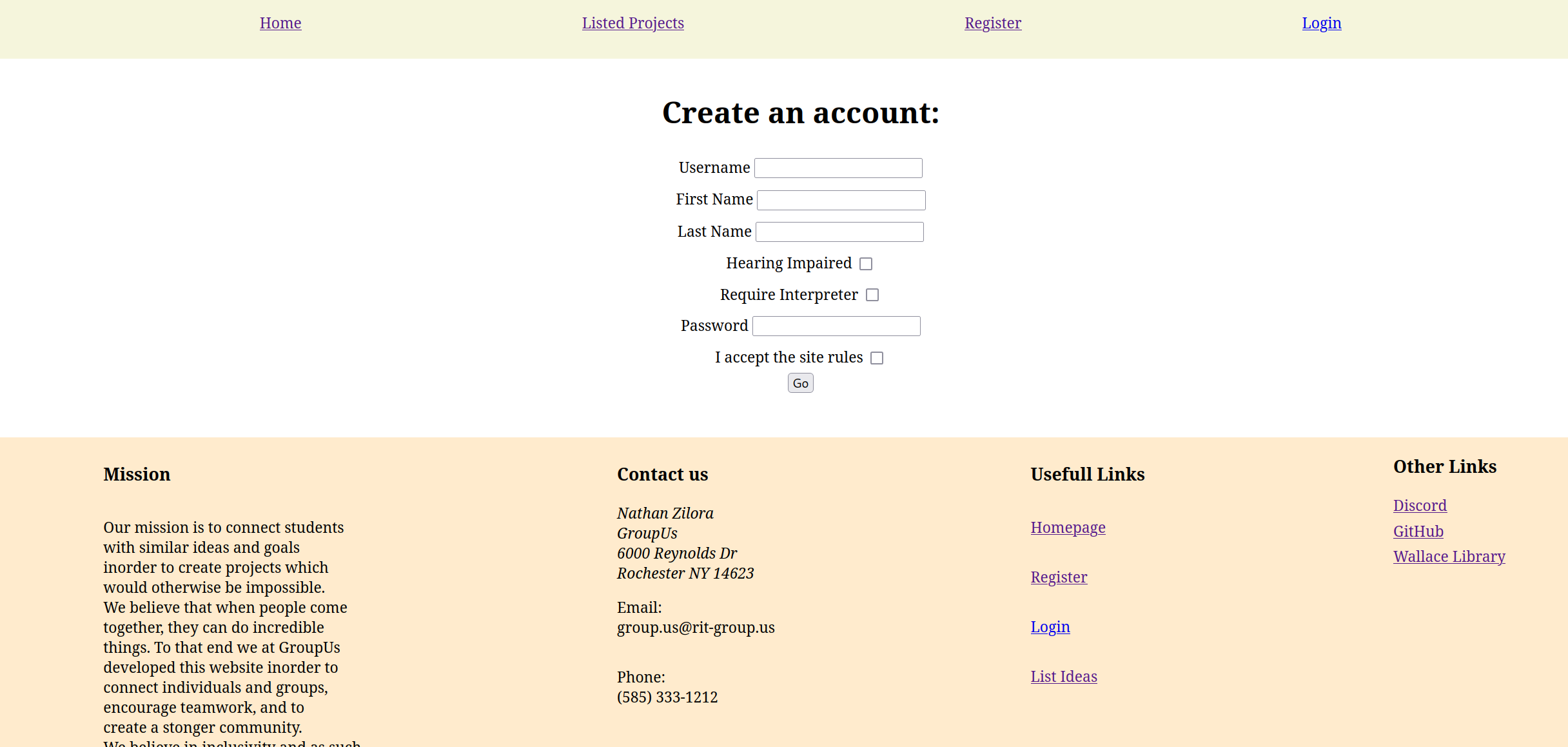Follow the Homepage link in footer
1568x747 pixels.
1068,528
